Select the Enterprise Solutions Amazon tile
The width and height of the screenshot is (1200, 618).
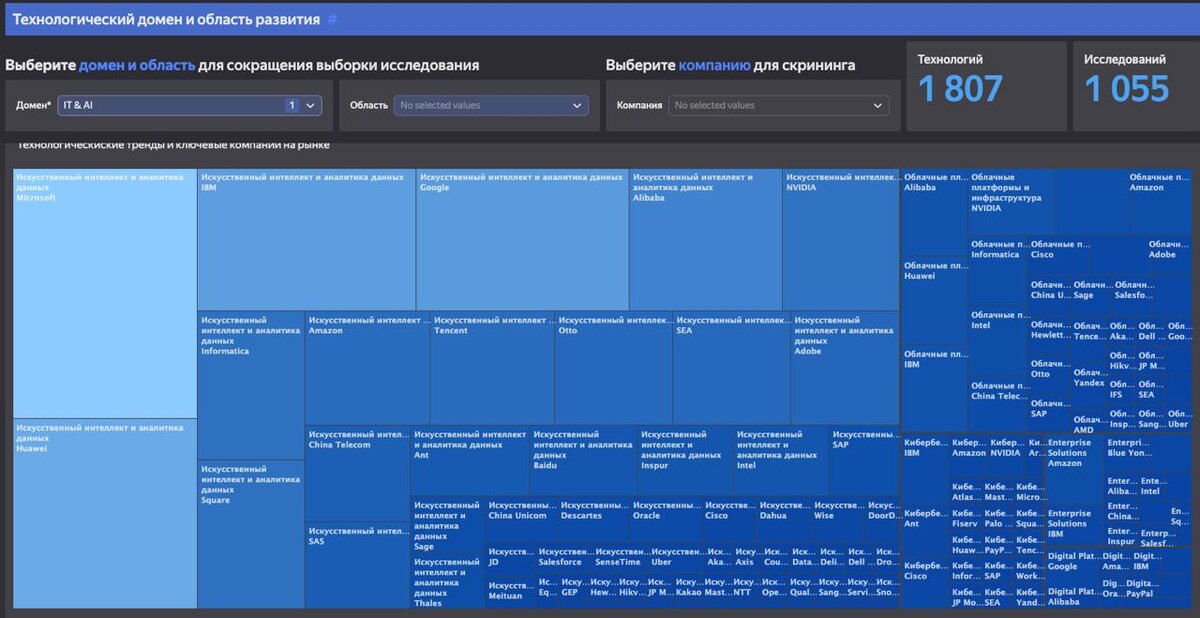click(x=1074, y=469)
